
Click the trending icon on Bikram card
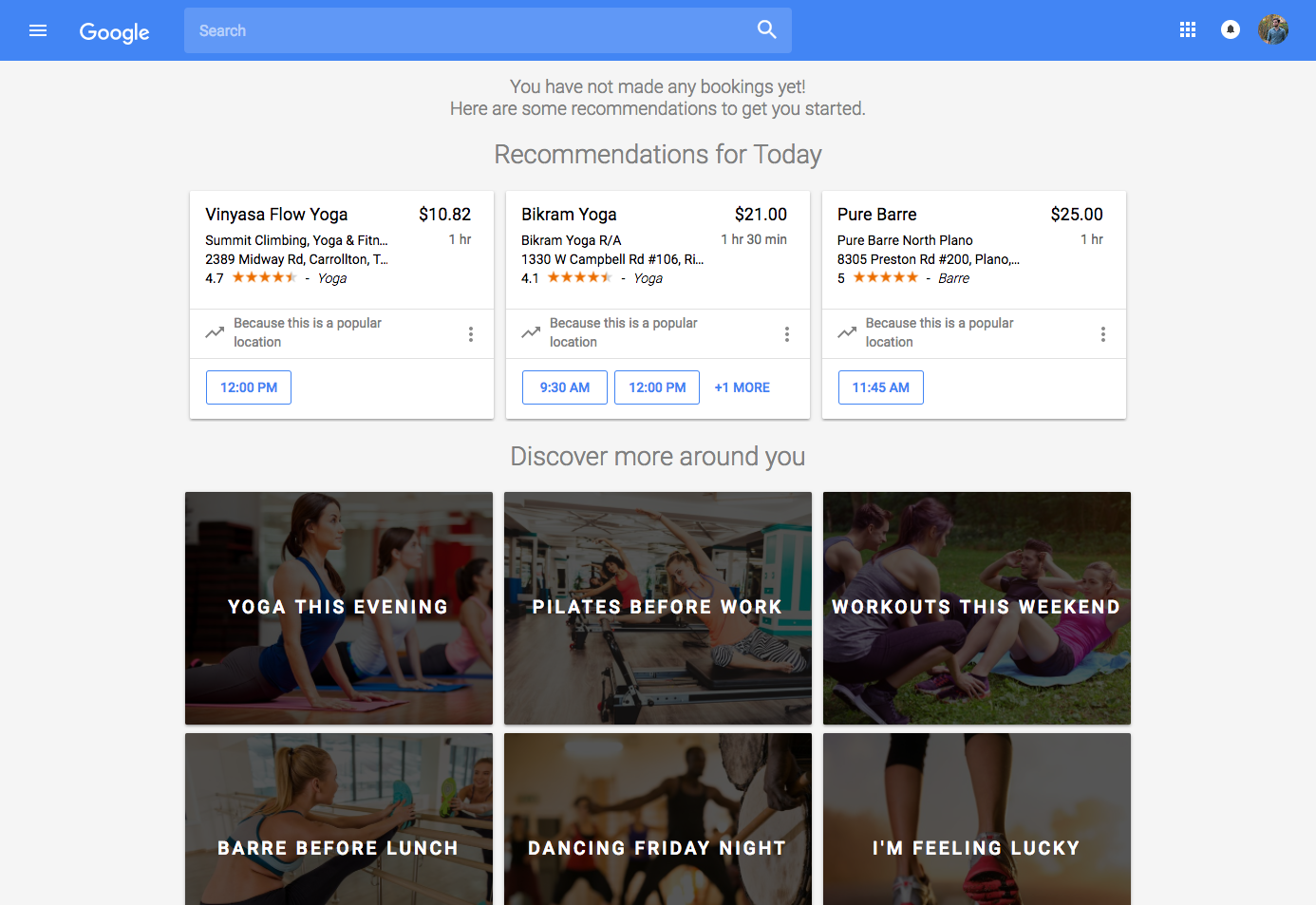pos(532,332)
